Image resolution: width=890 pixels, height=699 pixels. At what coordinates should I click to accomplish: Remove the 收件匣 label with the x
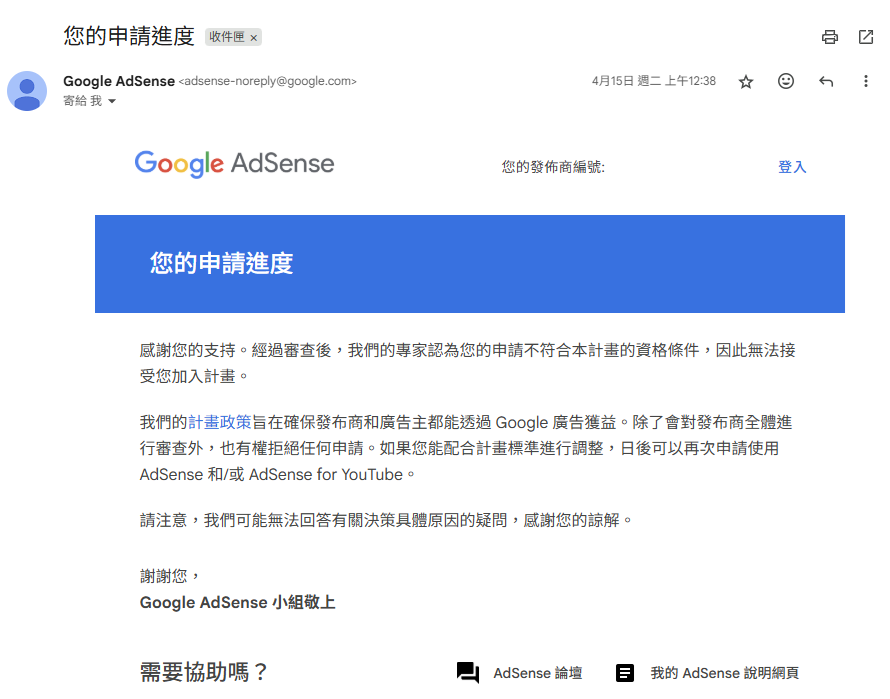pyautogui.click(x=254, y=37)
